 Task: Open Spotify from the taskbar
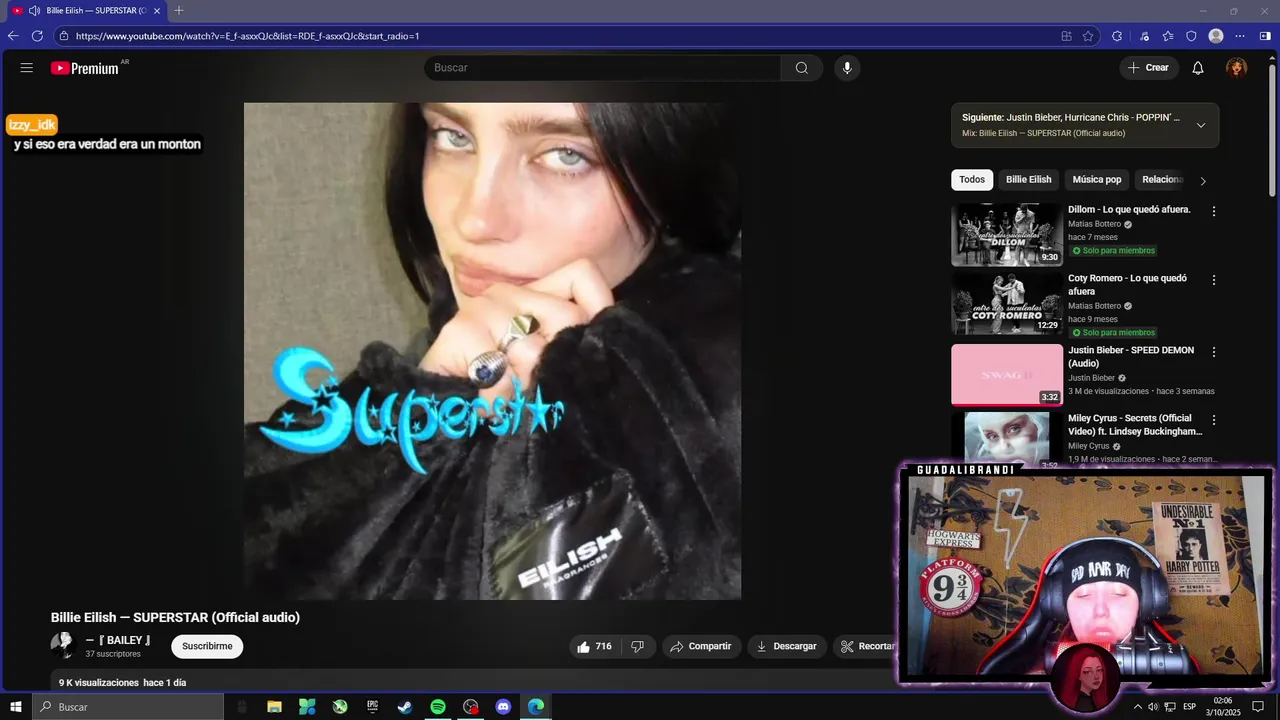(x=438, y=707)
